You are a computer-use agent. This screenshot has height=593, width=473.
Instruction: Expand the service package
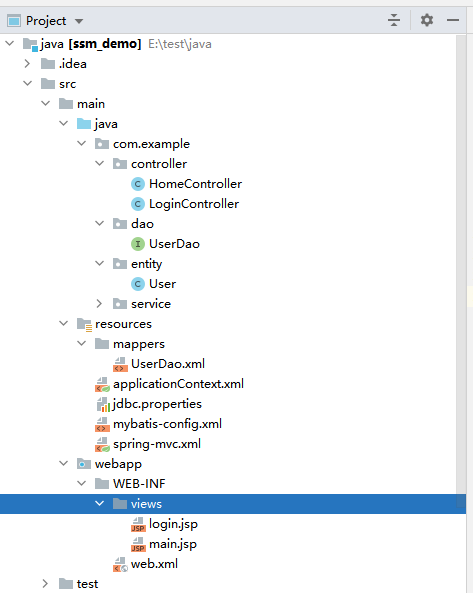click(99, 303)
